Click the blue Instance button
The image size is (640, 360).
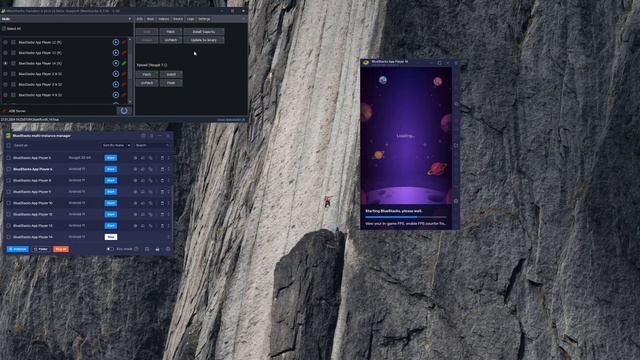(x=18, y=249)
